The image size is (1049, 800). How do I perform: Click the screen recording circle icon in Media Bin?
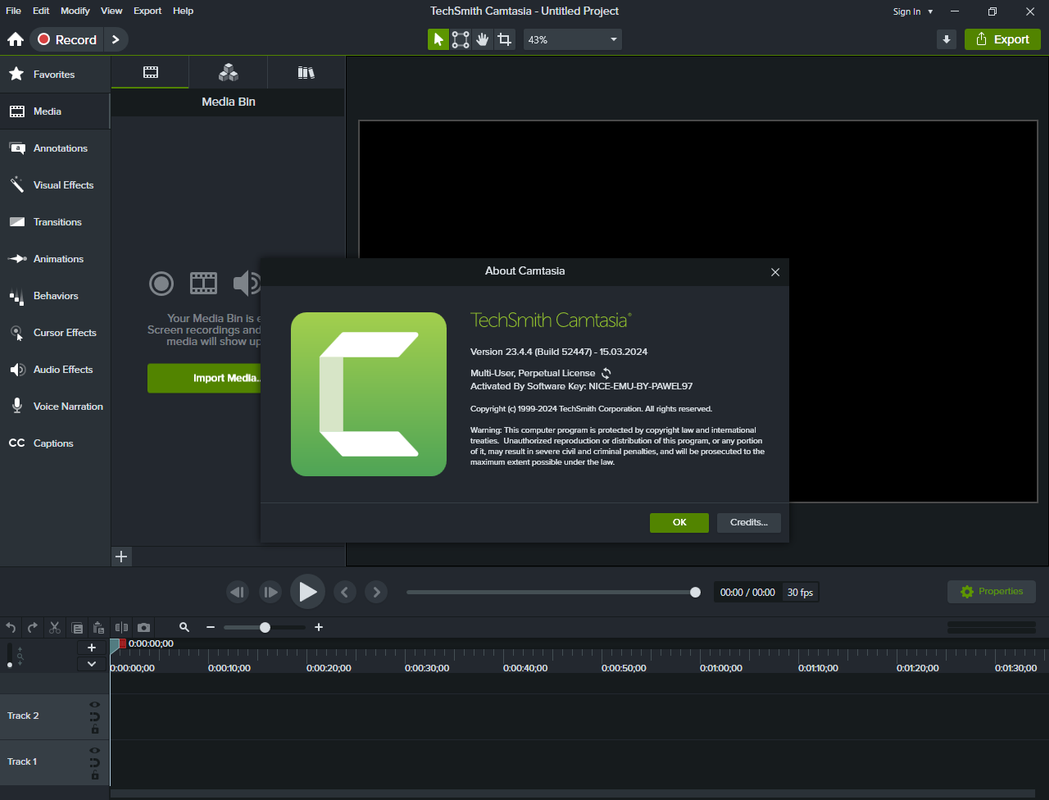tap(161, 284)
